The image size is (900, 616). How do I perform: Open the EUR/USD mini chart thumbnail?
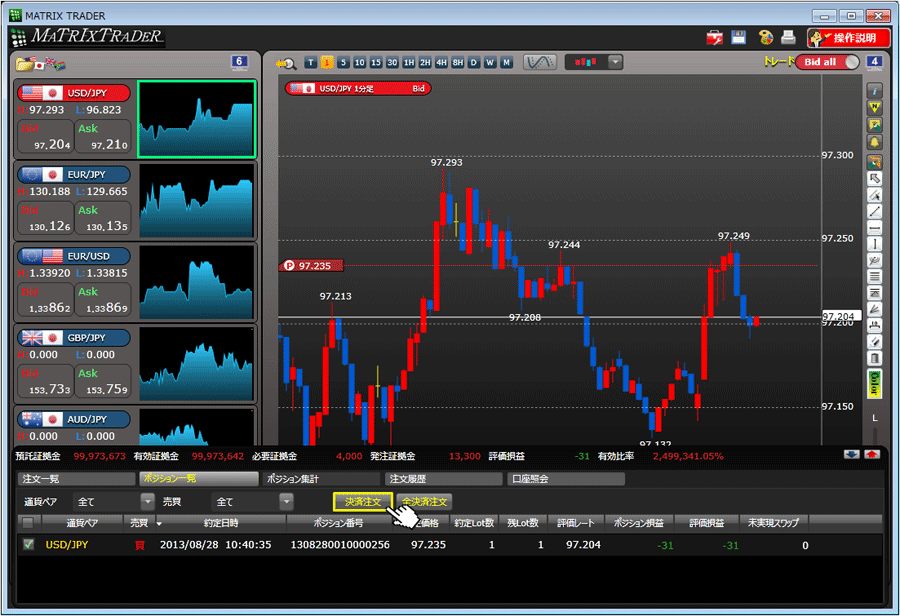[196, 282]
